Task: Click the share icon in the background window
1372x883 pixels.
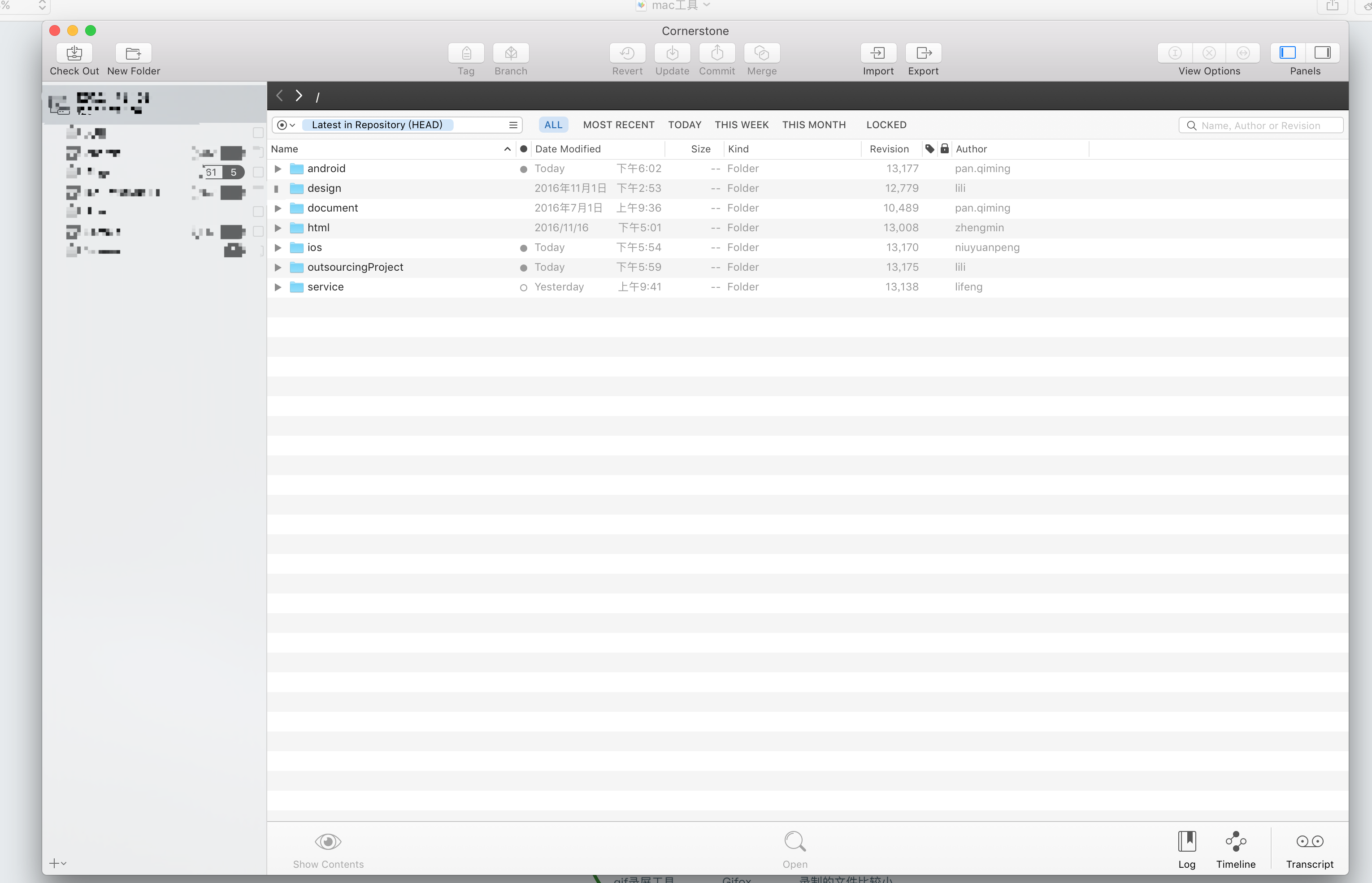Action: [1333, 6]
